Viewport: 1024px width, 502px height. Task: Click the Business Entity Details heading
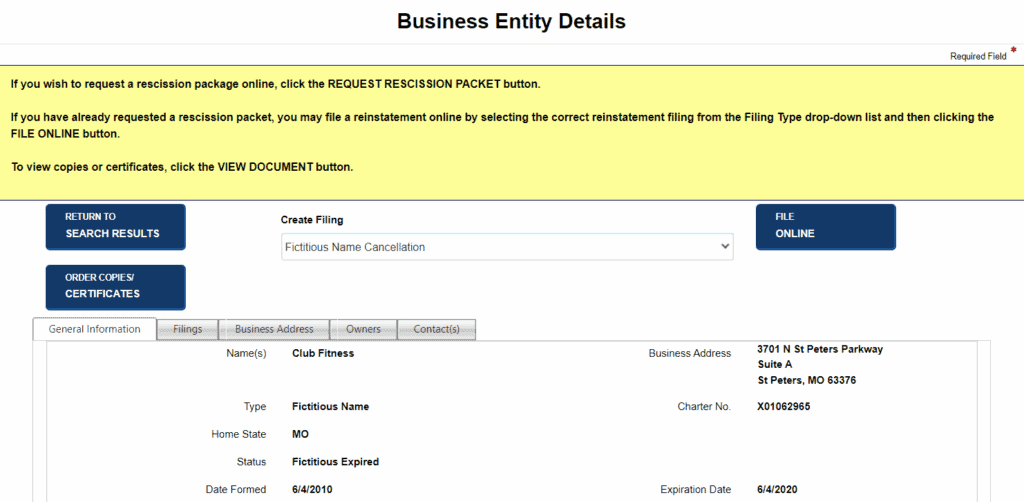click(511, 21)
